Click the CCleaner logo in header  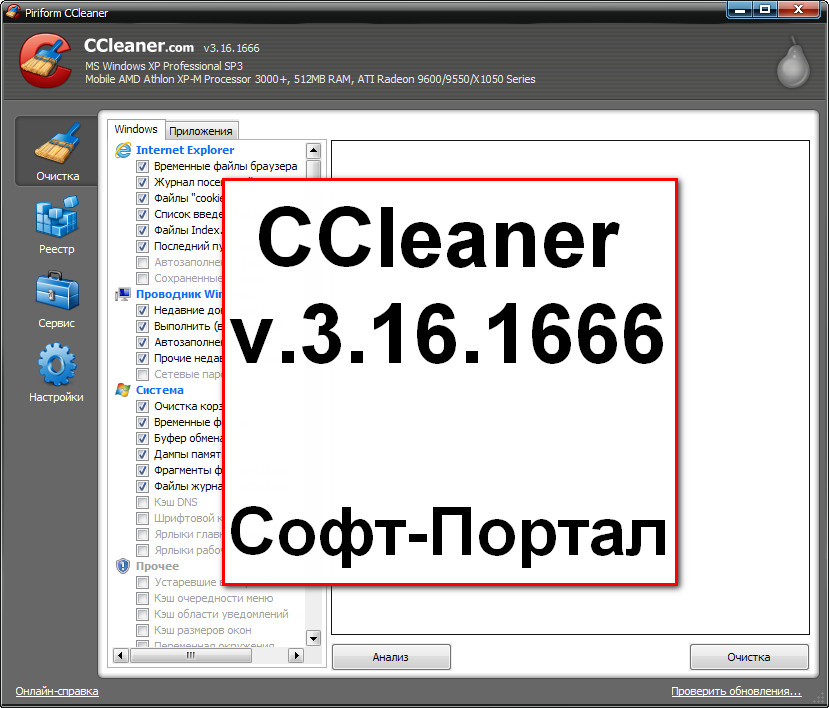[45, 60]
